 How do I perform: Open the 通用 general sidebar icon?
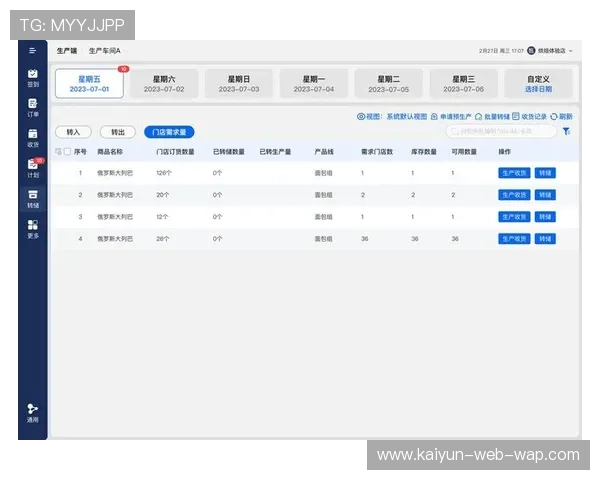coord(33,413)
